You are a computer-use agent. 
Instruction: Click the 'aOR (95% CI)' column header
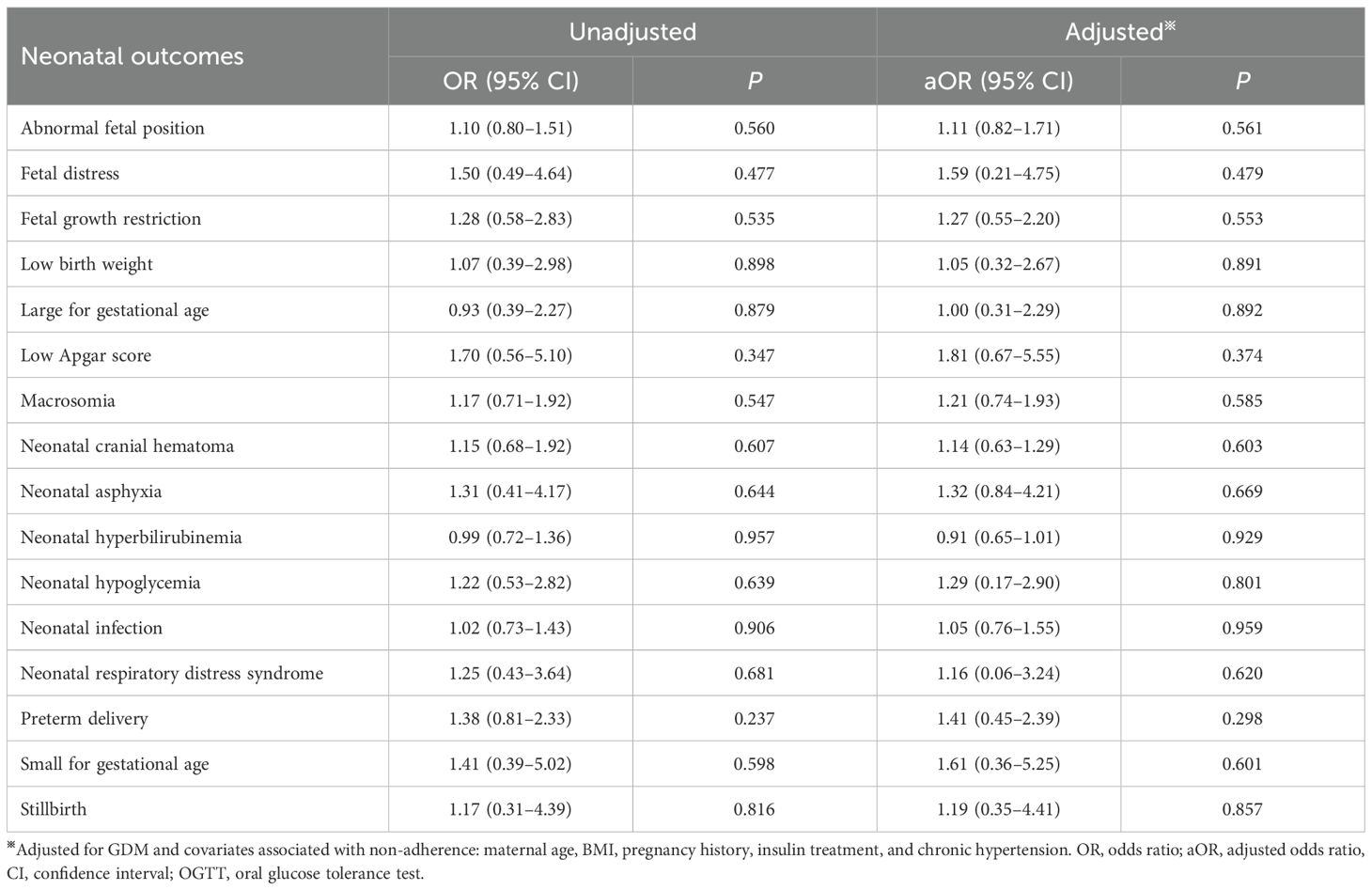[998, 81]
